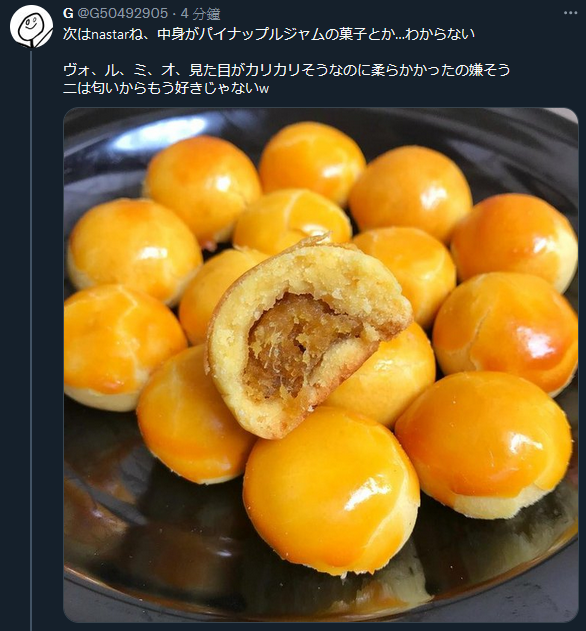Open the attached pineapple tart photo
The image size is (586, 631).
(321, 365)
